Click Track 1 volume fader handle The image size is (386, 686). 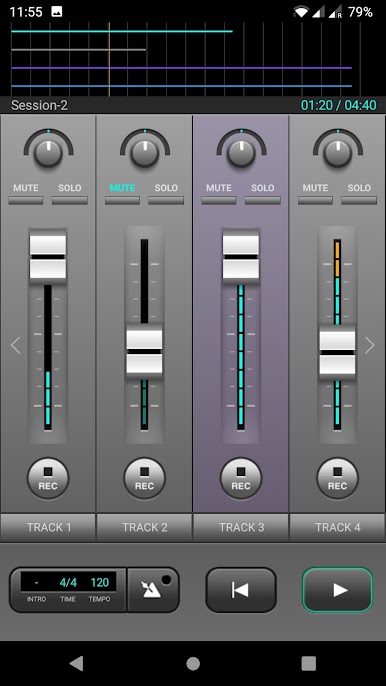pyautogui.click(x=48, y=257)
